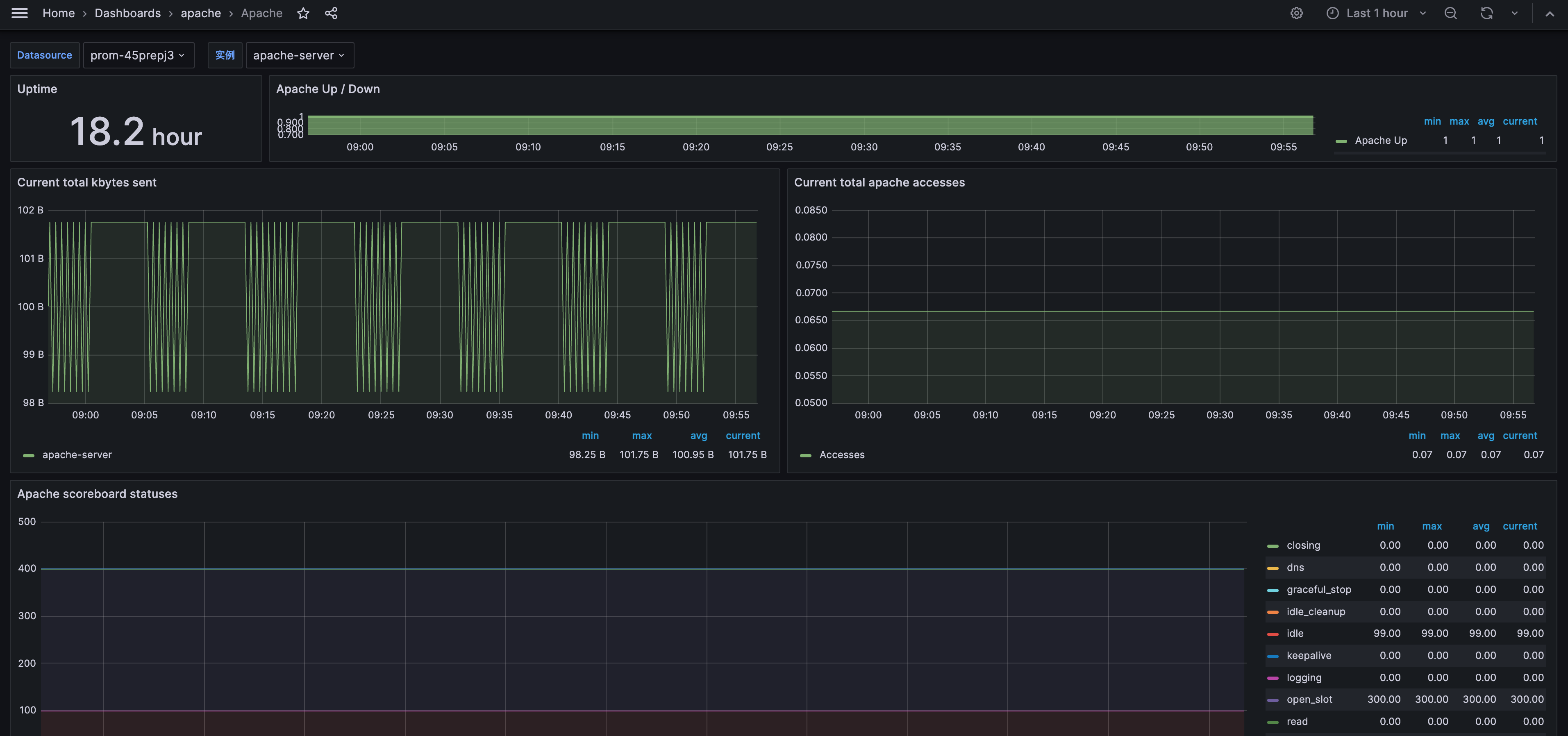Refresh the dashboard

click(1486, 14)
